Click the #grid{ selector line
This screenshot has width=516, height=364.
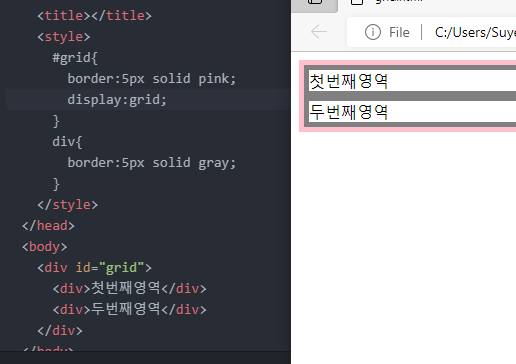(75, 58)
